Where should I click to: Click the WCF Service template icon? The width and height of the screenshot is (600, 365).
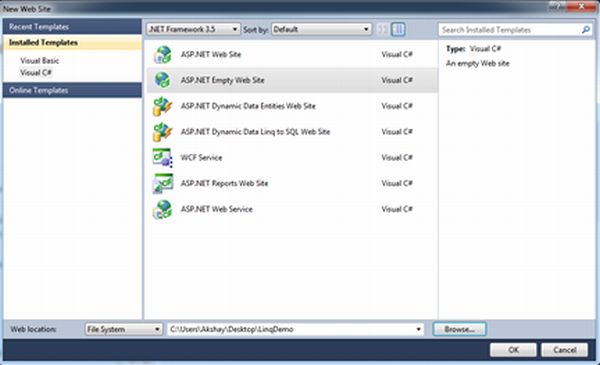pos(162,158)
